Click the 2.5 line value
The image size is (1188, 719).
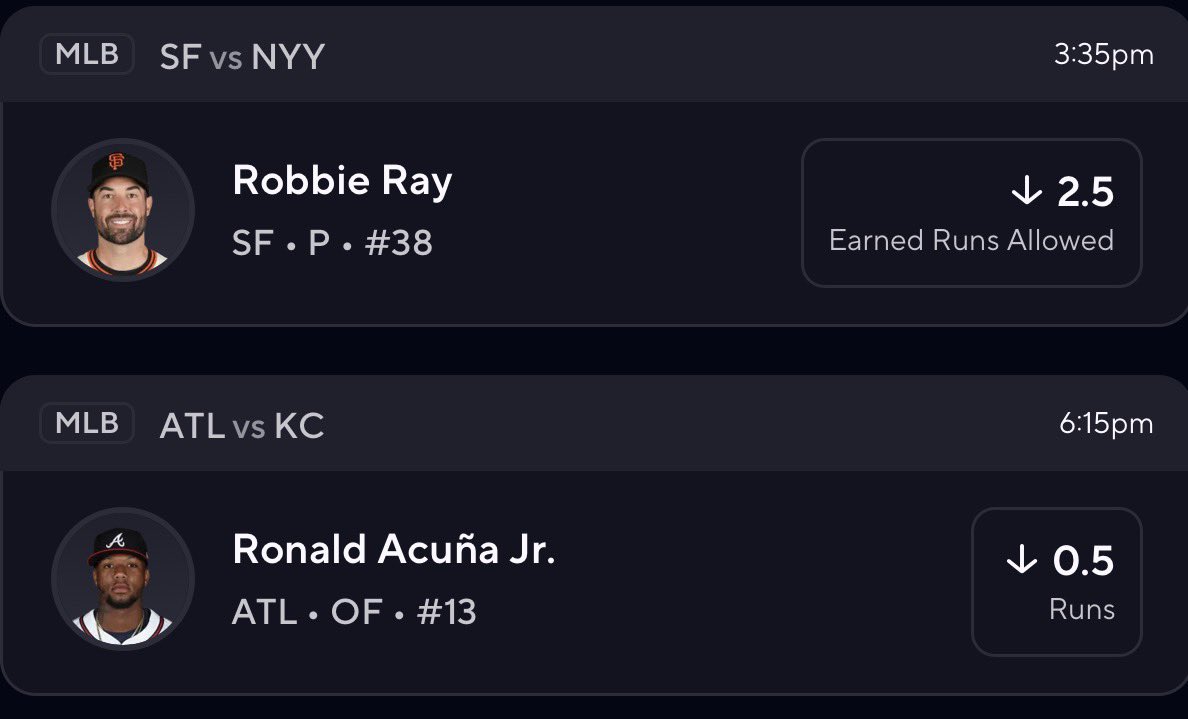pyautogui.click(x=1085, y=192)
